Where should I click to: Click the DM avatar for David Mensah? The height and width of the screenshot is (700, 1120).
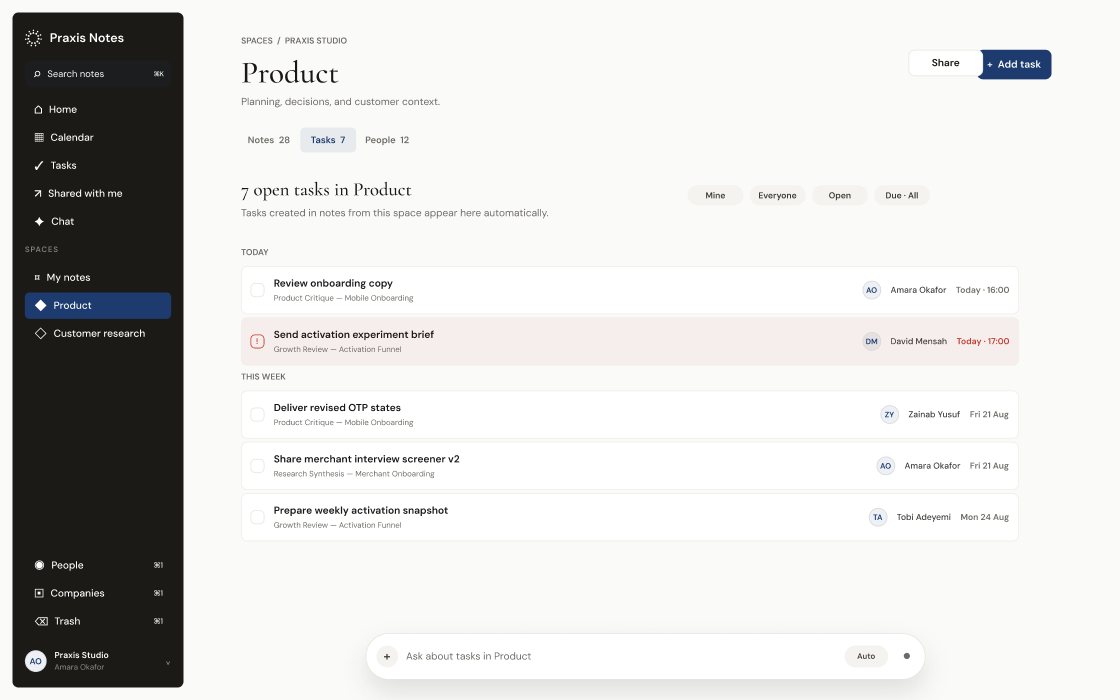tap(871, 341)
